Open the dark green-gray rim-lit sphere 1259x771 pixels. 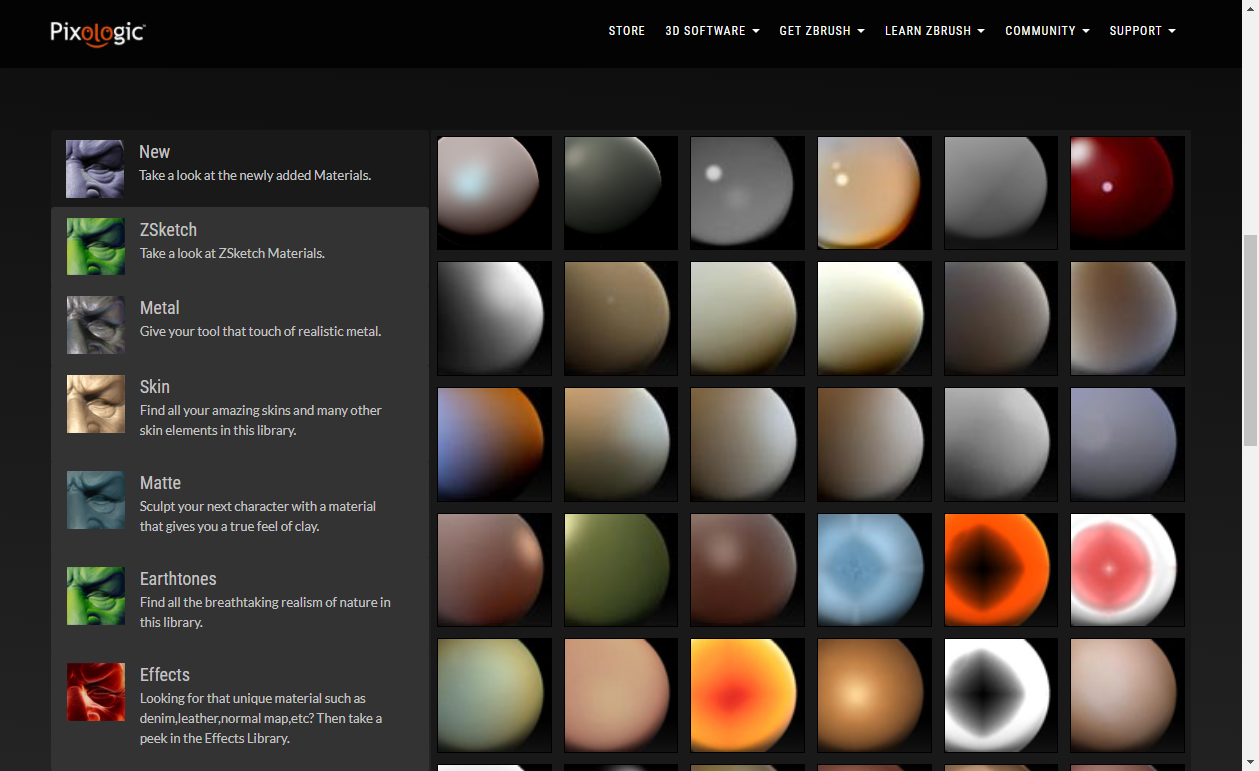pyautogui.click(x=621, y=193)
